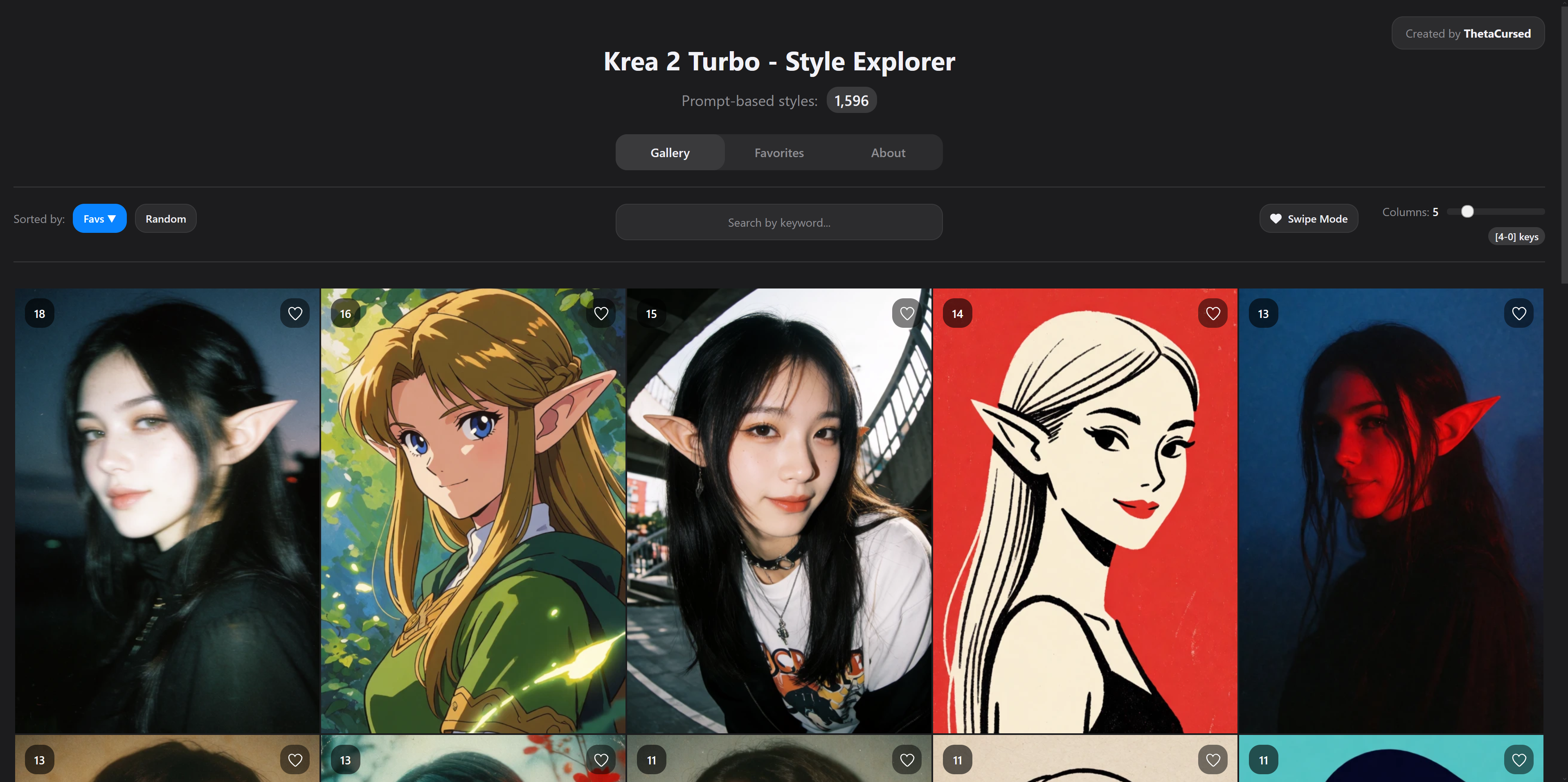
Task: Enable Swipe Mode
Action: point(1309,219)
